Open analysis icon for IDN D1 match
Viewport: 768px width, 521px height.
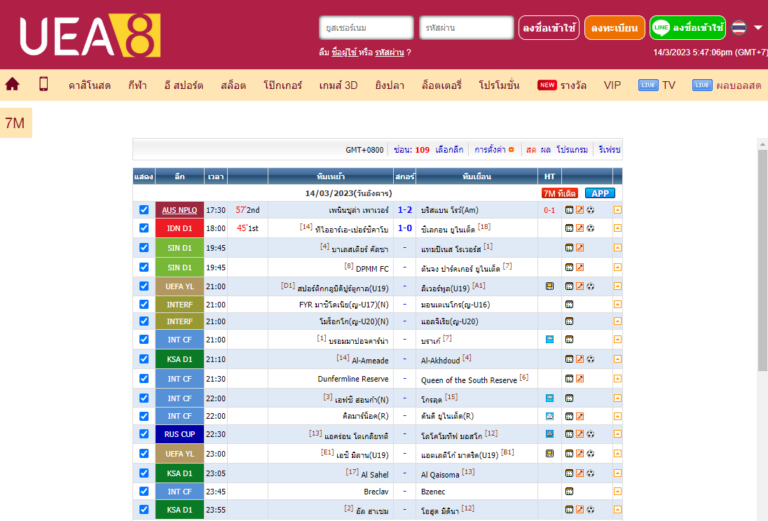pyautogui.click(x=569, y=228)
